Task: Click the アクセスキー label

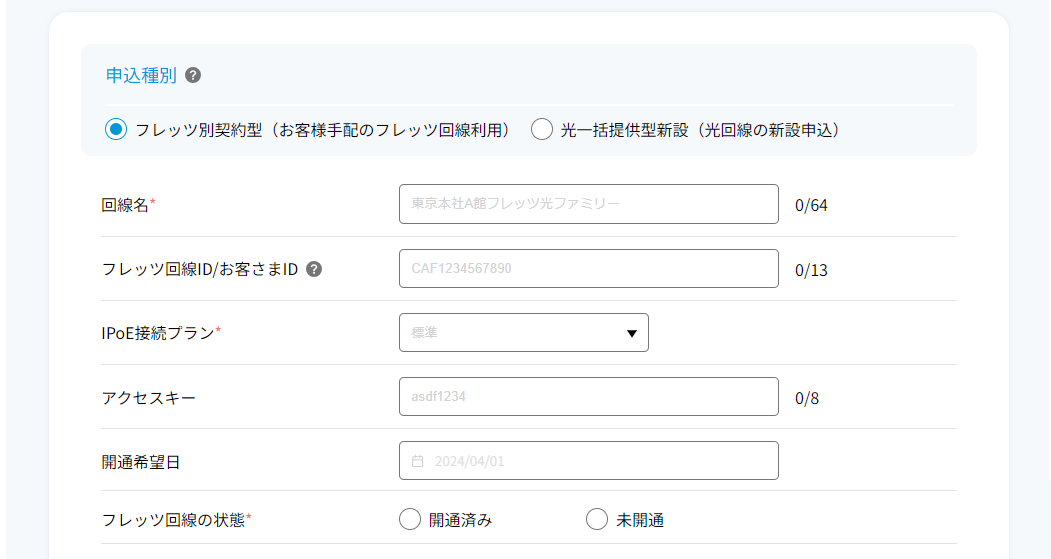Action: coord(149,397)
